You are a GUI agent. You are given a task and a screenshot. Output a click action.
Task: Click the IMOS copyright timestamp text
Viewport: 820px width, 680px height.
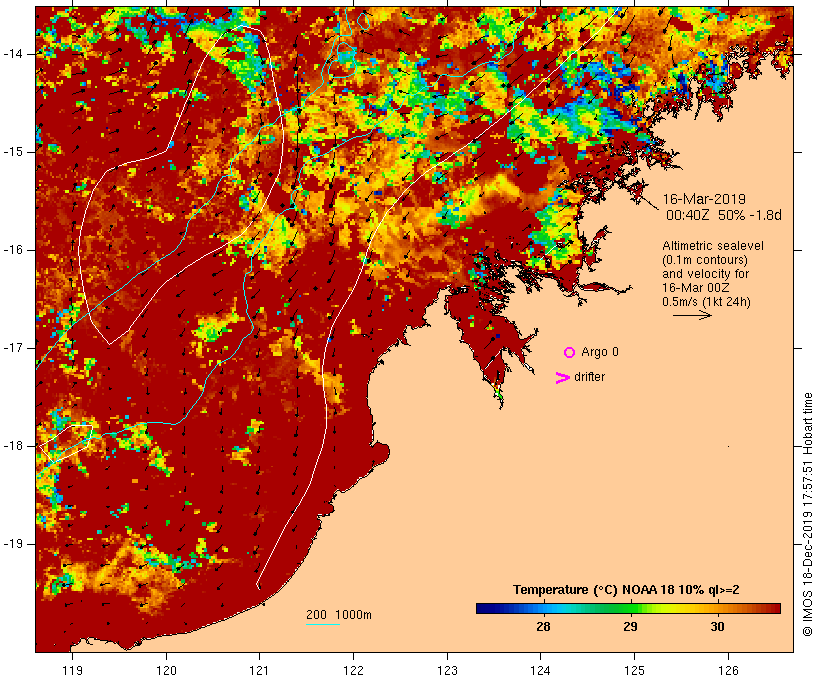point(807,515)
